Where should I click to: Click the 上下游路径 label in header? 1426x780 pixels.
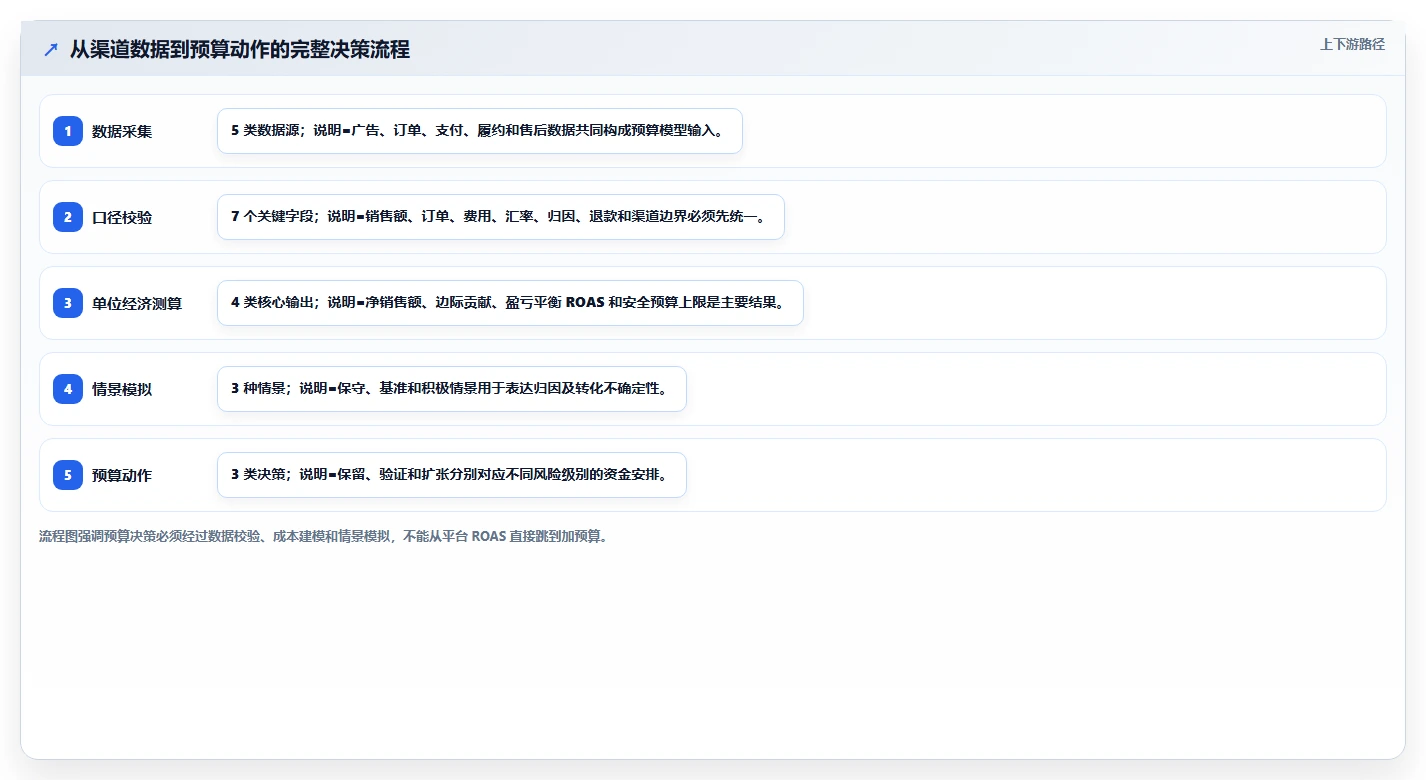point(1352,44)
